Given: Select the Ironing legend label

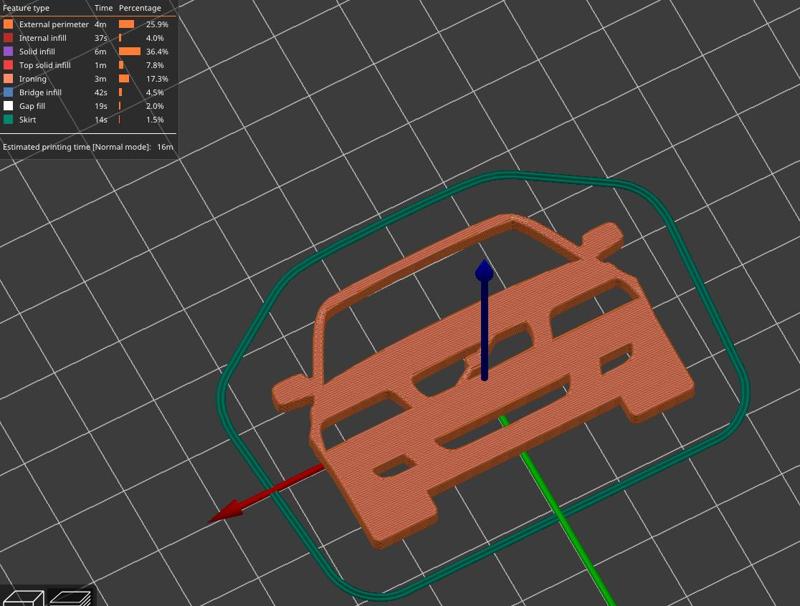Looking at the screenshot, I should click(x=33, y=79).
